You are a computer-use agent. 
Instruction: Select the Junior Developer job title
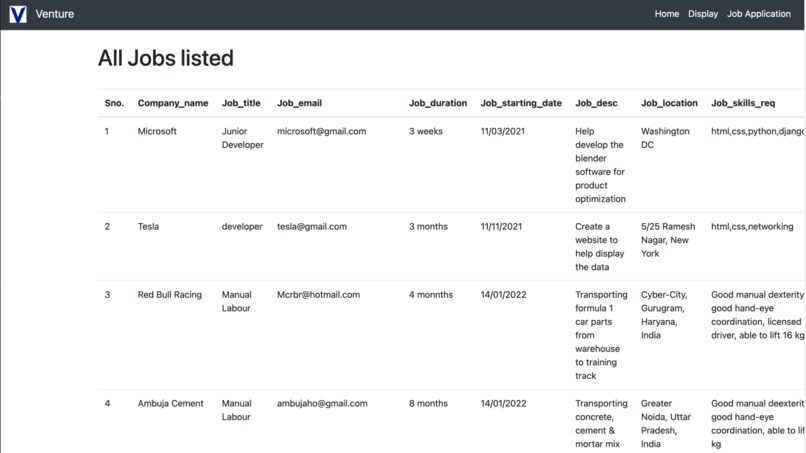click(243, 138)
